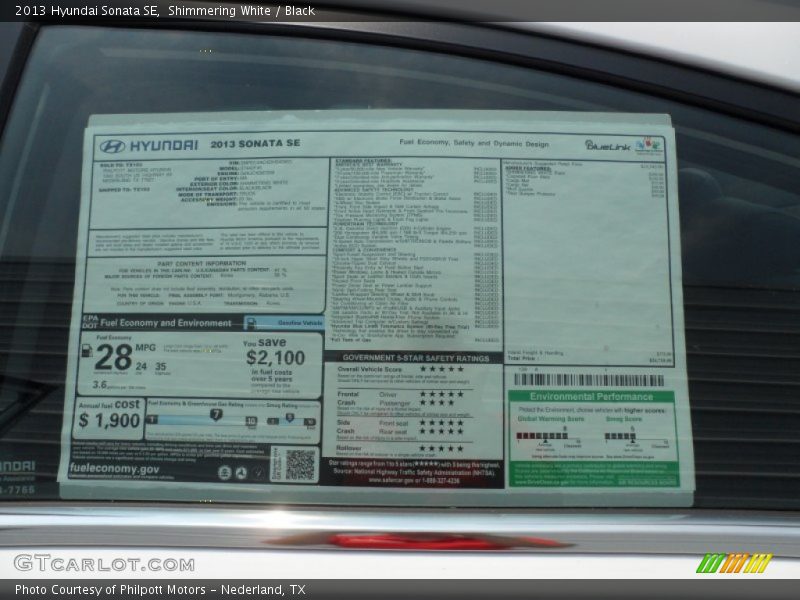Click "Photo Courtesy of Philpott Motors" caption
Screen dimensions: 800x600
[110, 590]
